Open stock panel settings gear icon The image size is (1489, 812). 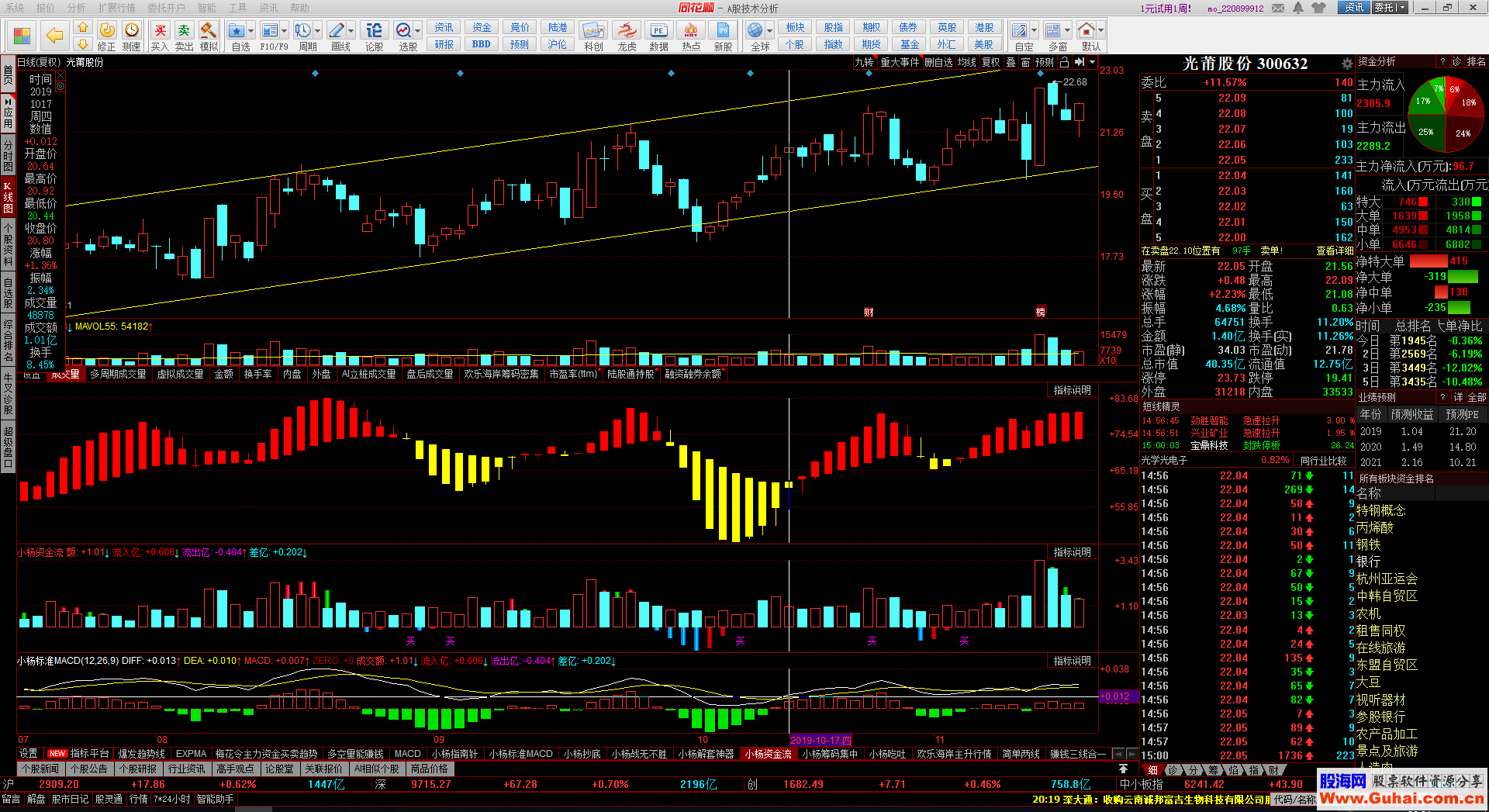(x=1347, y=64)
